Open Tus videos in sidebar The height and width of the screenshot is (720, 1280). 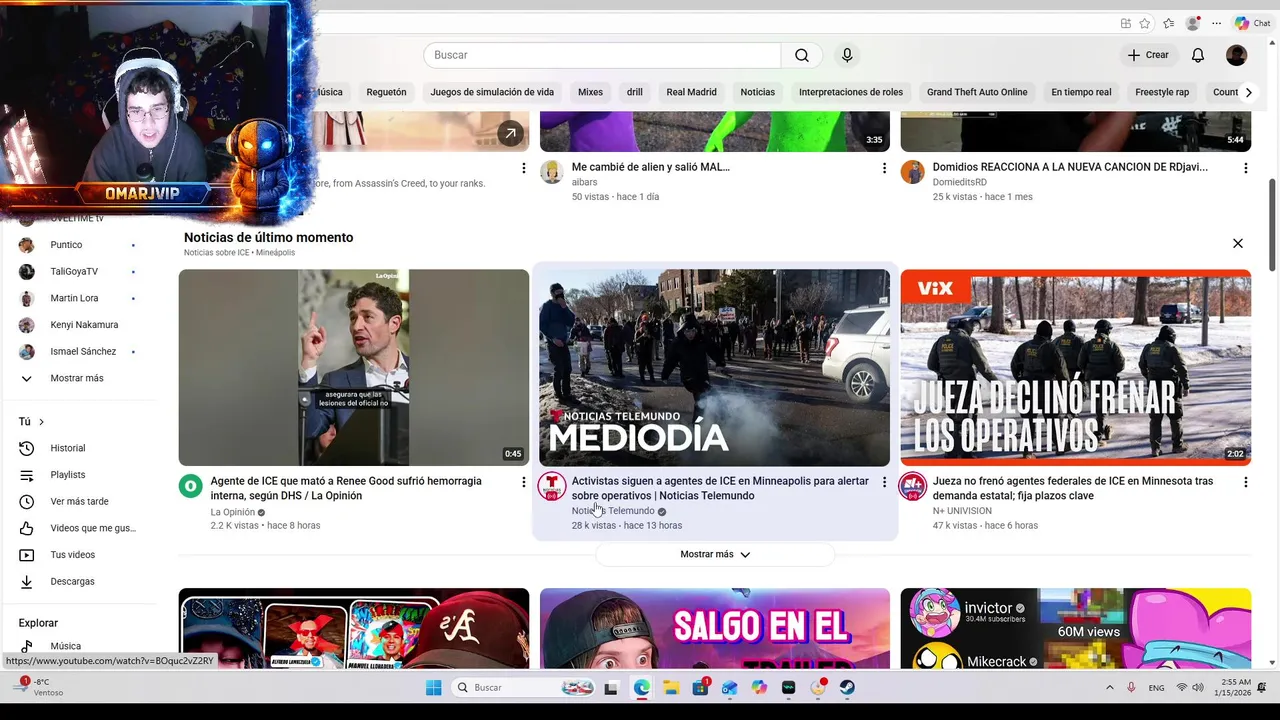coord(72,555)
